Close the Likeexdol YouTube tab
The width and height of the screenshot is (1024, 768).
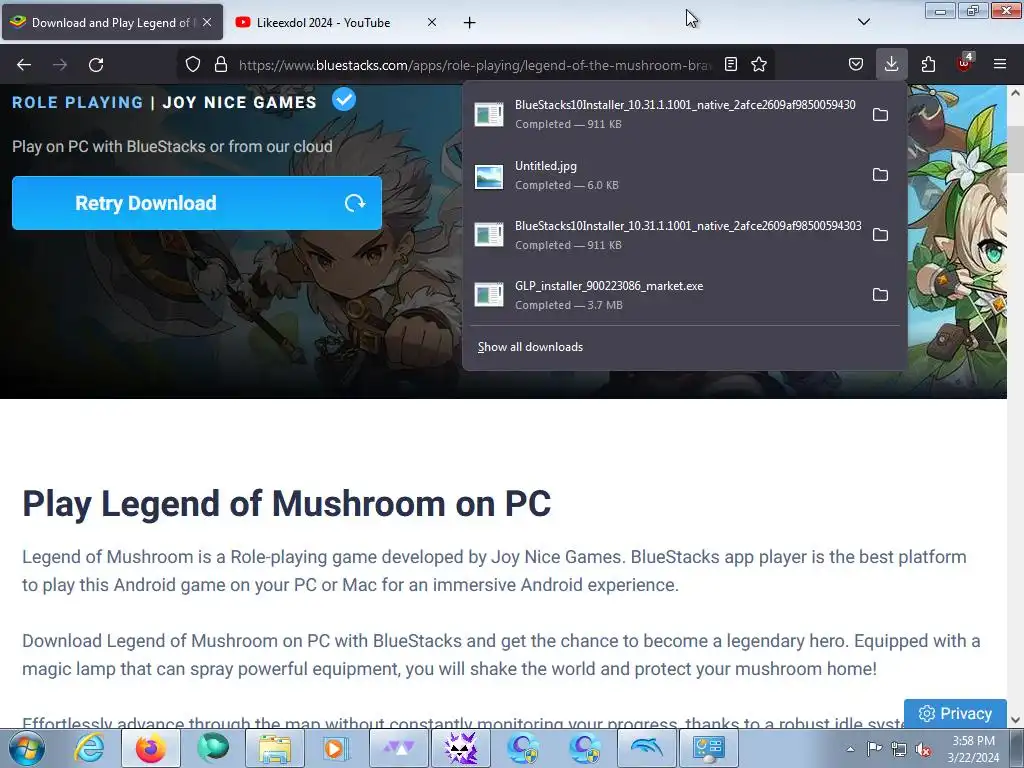(432, 22)
